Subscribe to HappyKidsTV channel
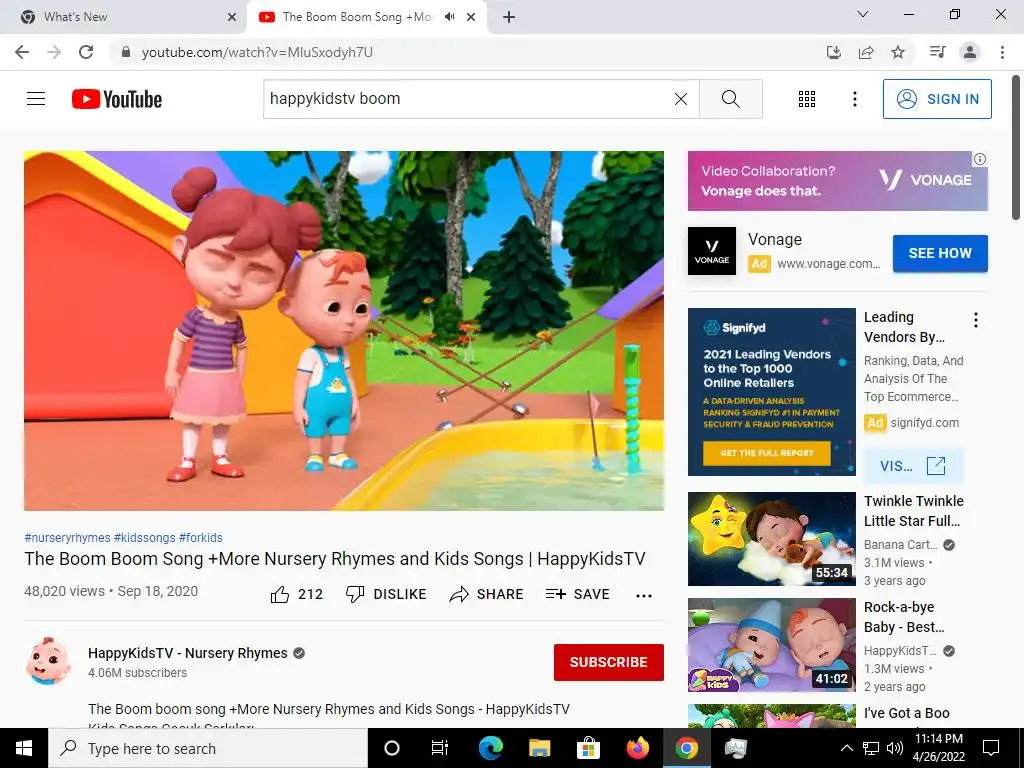 609,662
